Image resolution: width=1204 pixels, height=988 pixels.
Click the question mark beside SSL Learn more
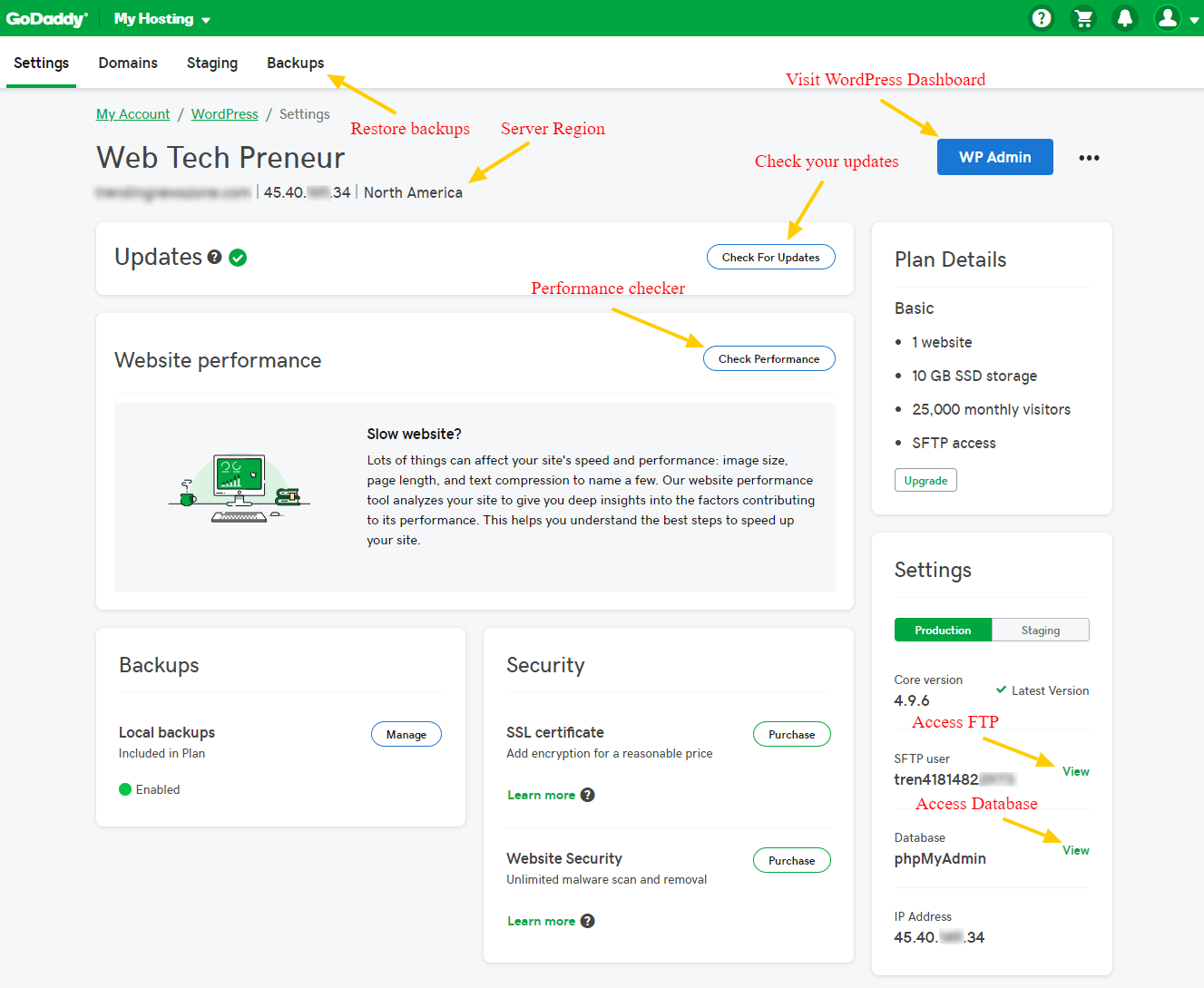[587, 794]
